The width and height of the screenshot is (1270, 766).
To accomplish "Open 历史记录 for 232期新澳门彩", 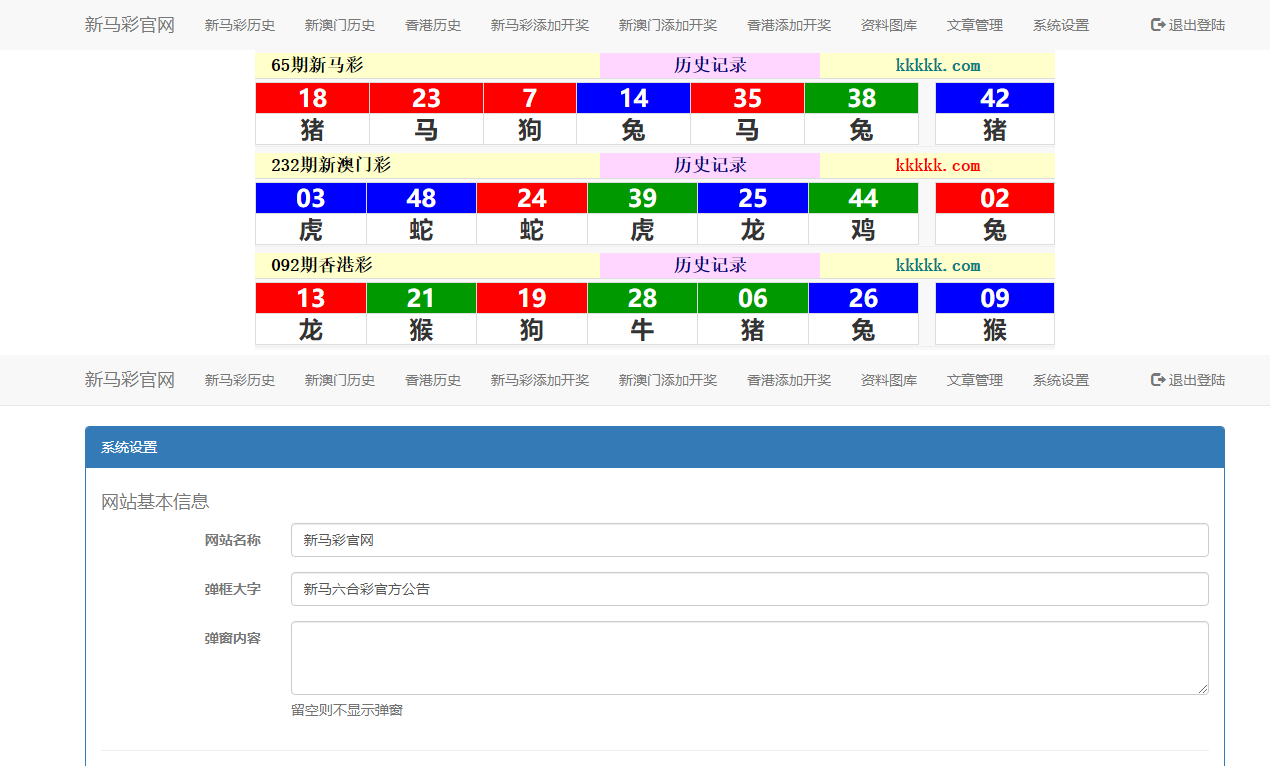I will (710, 166).
